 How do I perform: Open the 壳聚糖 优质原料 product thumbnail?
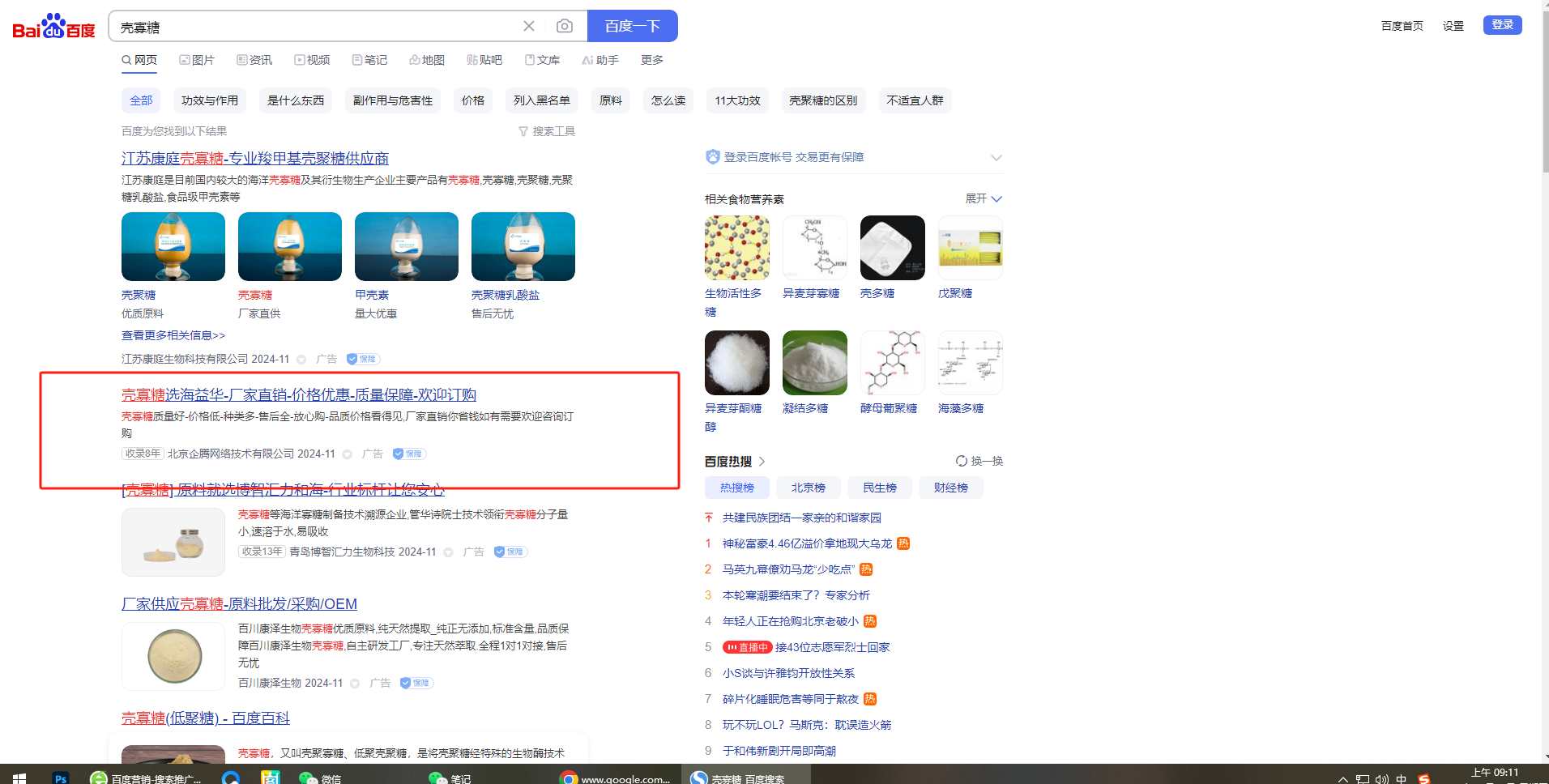[x=173, y=246]
